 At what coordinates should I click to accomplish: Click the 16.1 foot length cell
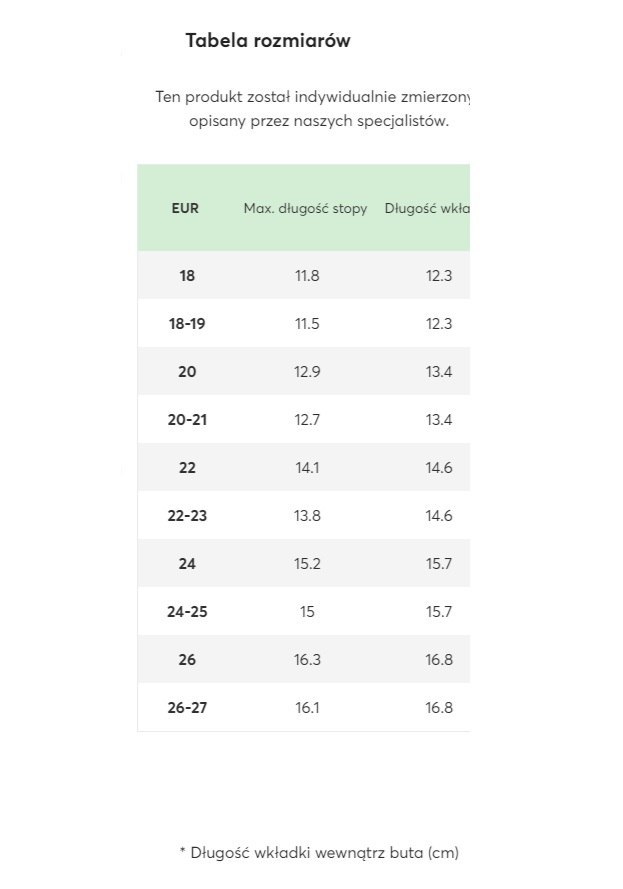(307, 708)
